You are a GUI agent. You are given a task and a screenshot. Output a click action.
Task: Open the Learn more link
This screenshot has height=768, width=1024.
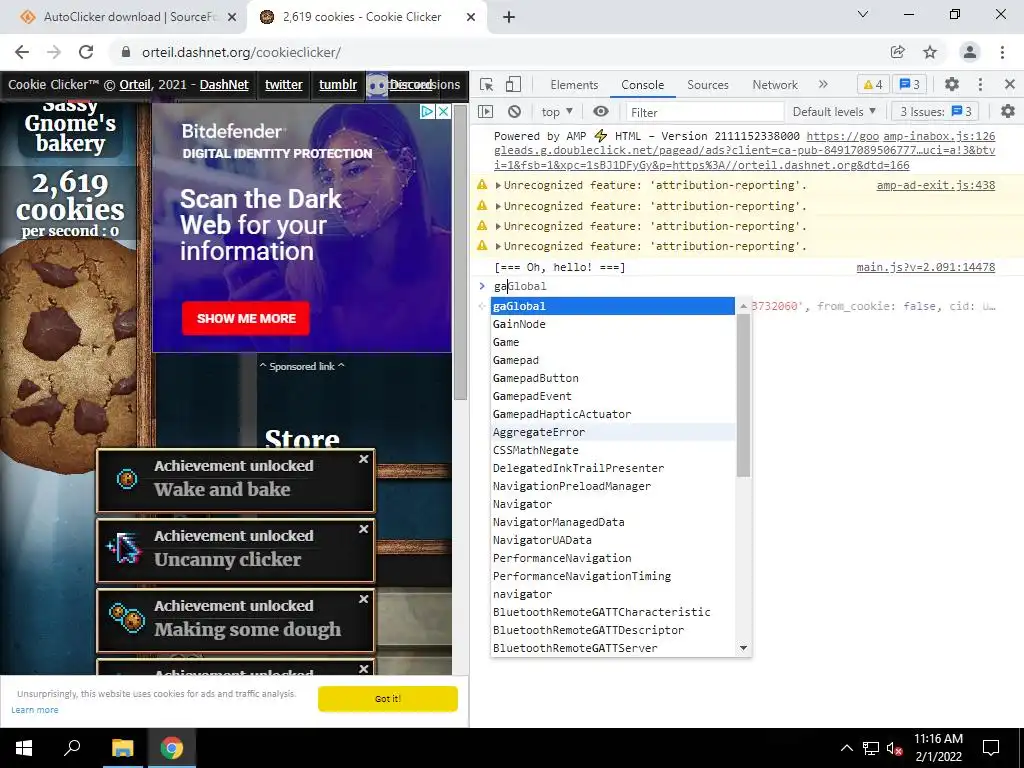click(x=35, y=710)
